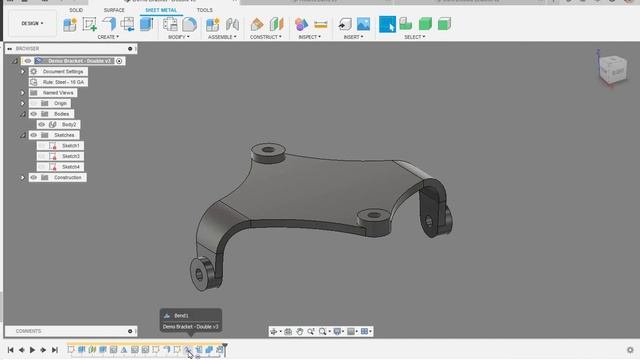Open the Create dropdown menu
Viewport: 640px width, 360px height.
108,37
